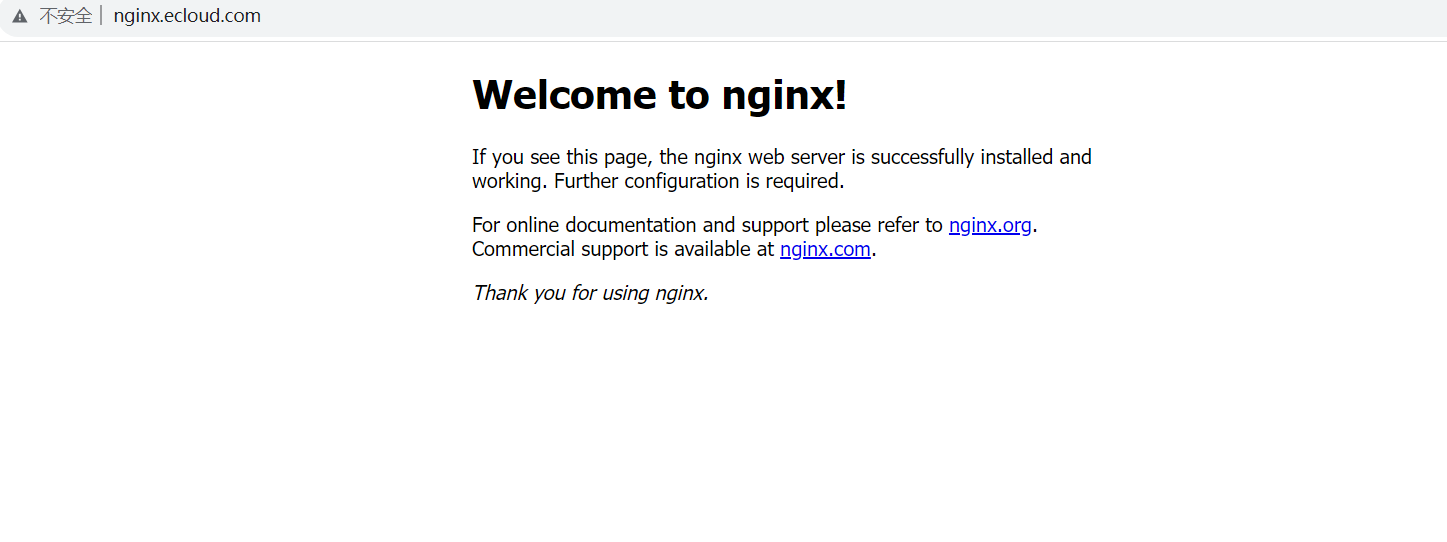Click 'For online documentation and support' text
The width and height of the screenshot is (1447, 542).
(x=640, y=225)
